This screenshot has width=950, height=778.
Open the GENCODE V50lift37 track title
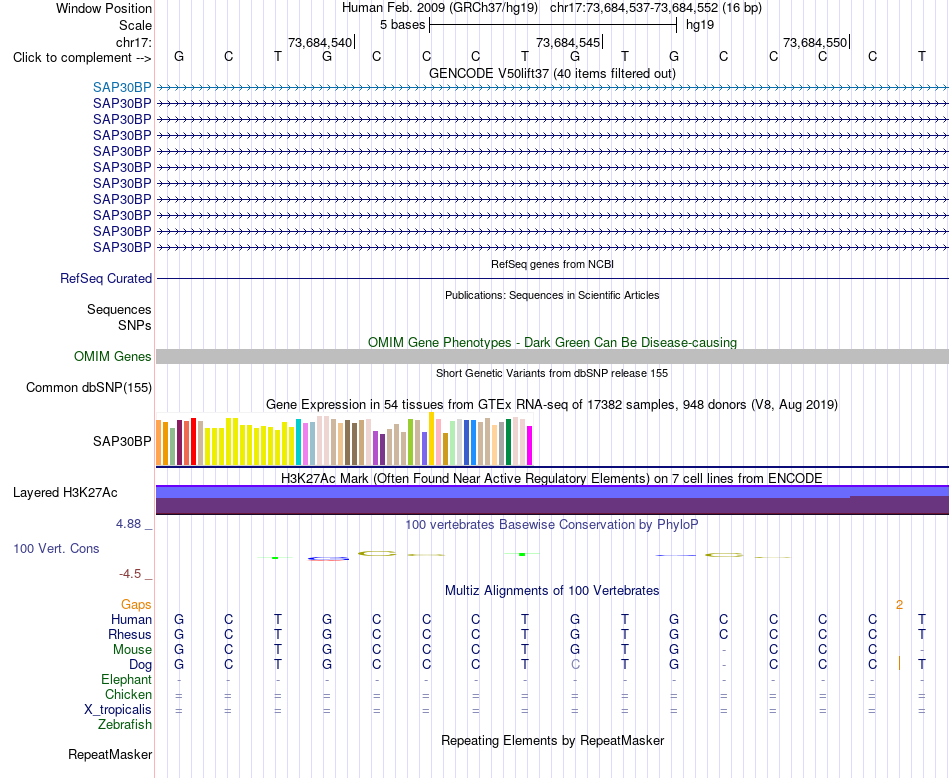coord(552,73)
